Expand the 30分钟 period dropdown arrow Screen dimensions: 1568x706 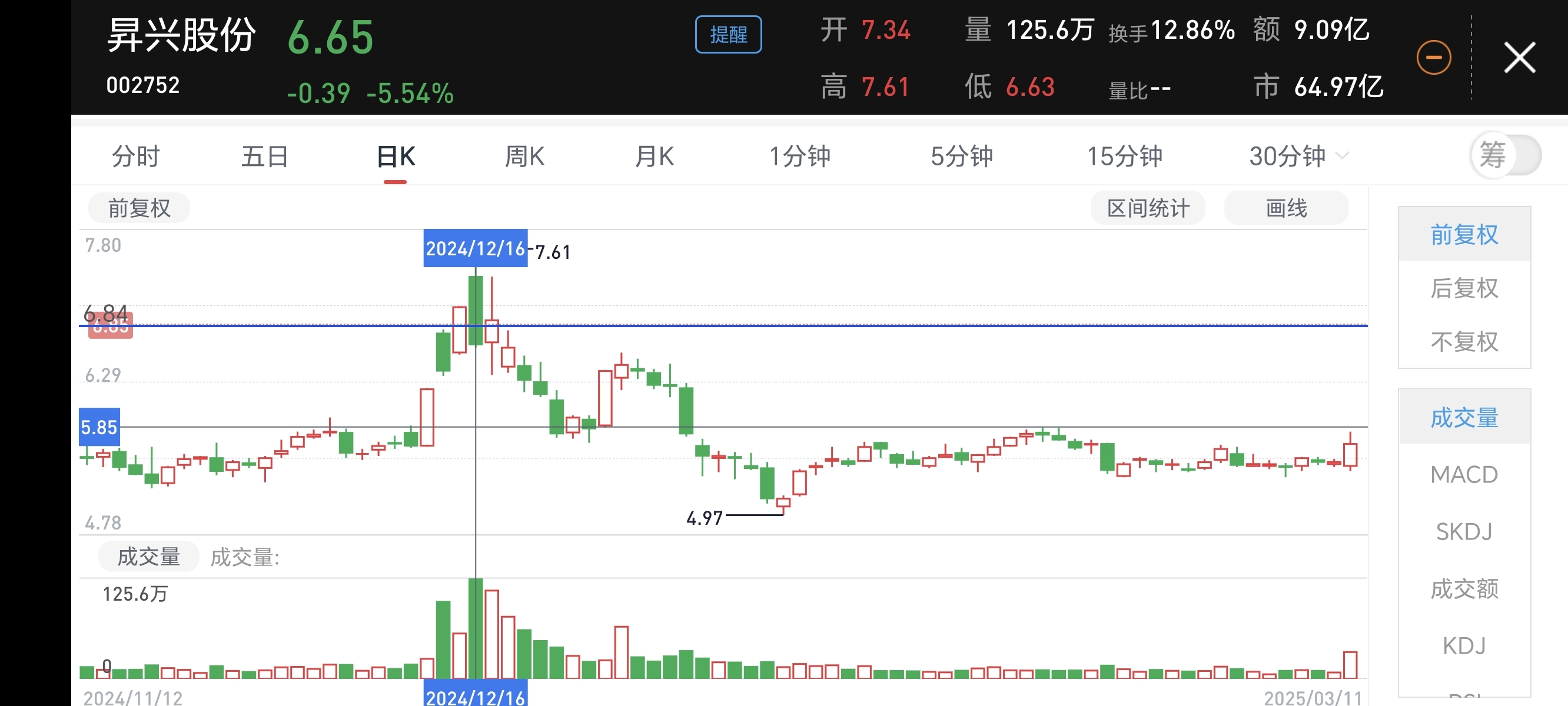pos(1341,156)
